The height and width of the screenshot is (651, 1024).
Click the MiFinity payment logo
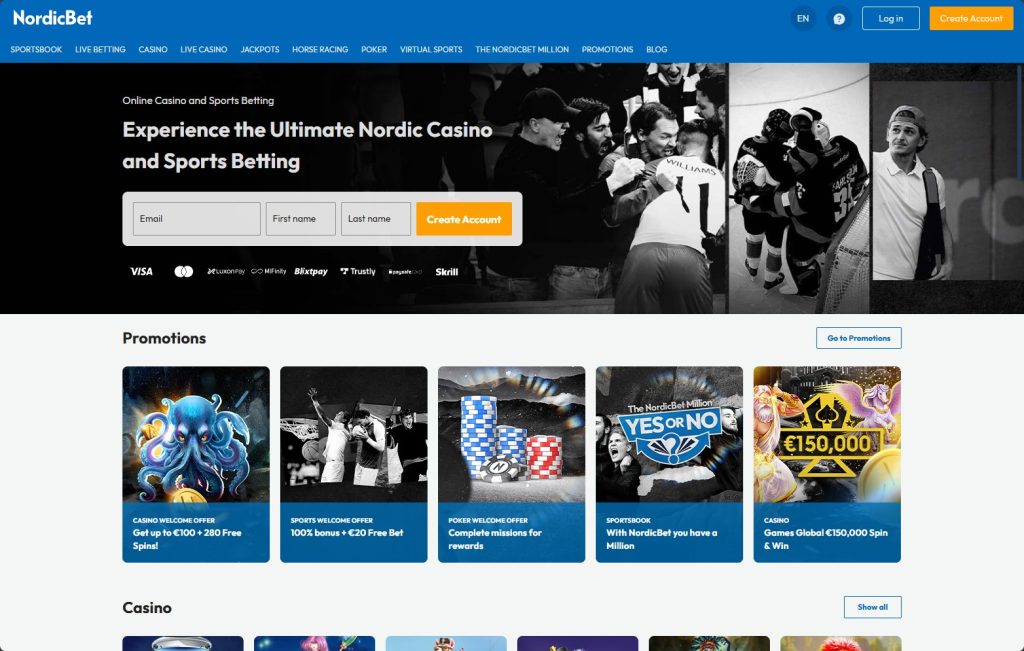pos(268,272)
